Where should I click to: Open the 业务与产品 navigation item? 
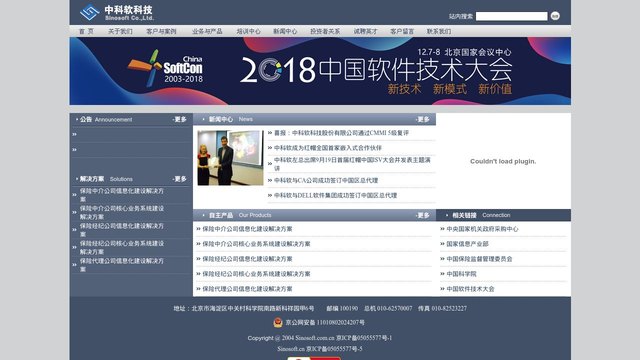coord(207,31)
